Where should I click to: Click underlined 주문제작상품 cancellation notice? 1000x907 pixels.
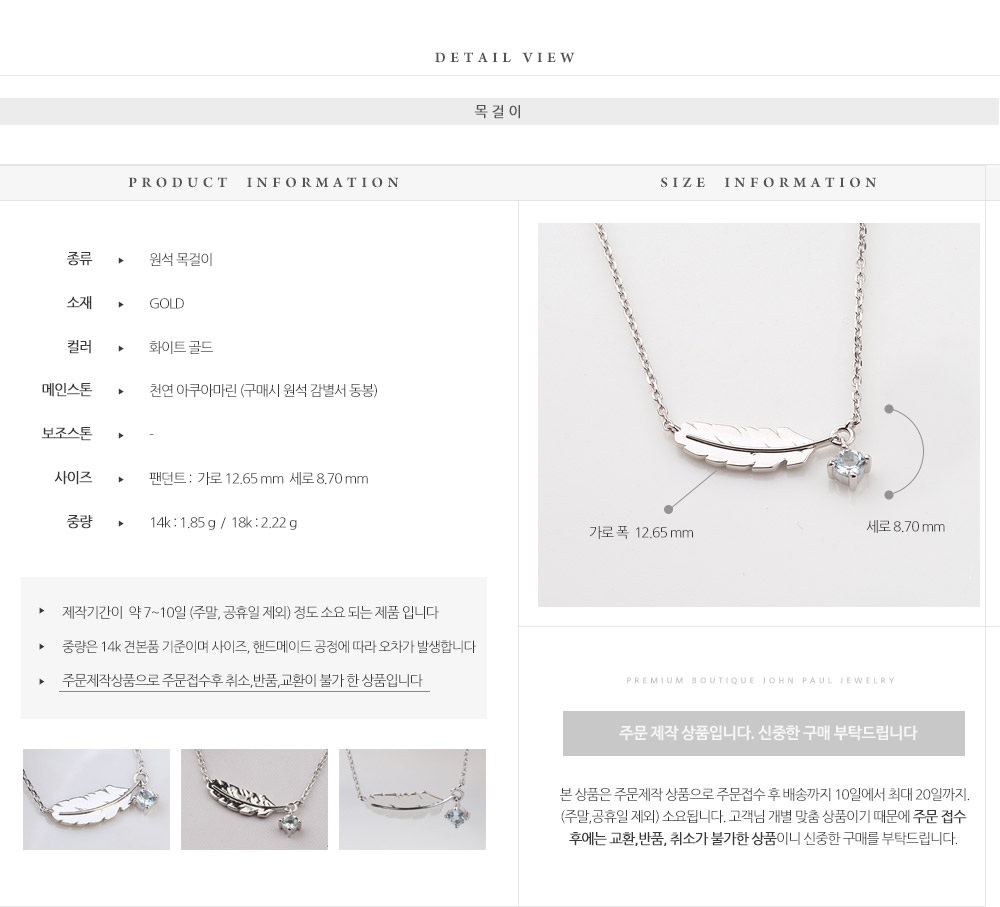pyautogui.click(x=242, y=681)
